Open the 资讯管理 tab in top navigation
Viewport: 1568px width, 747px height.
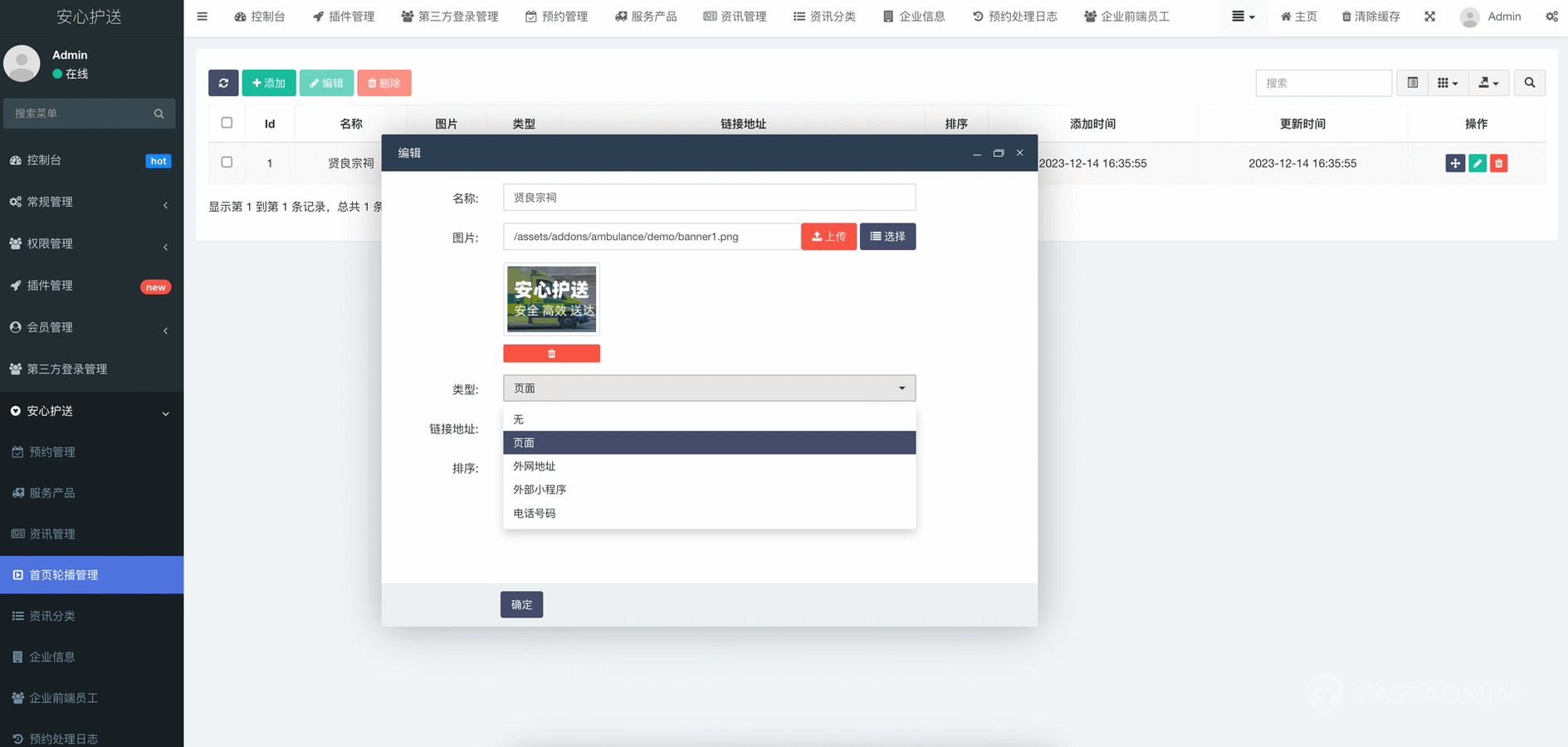(735, 17)
